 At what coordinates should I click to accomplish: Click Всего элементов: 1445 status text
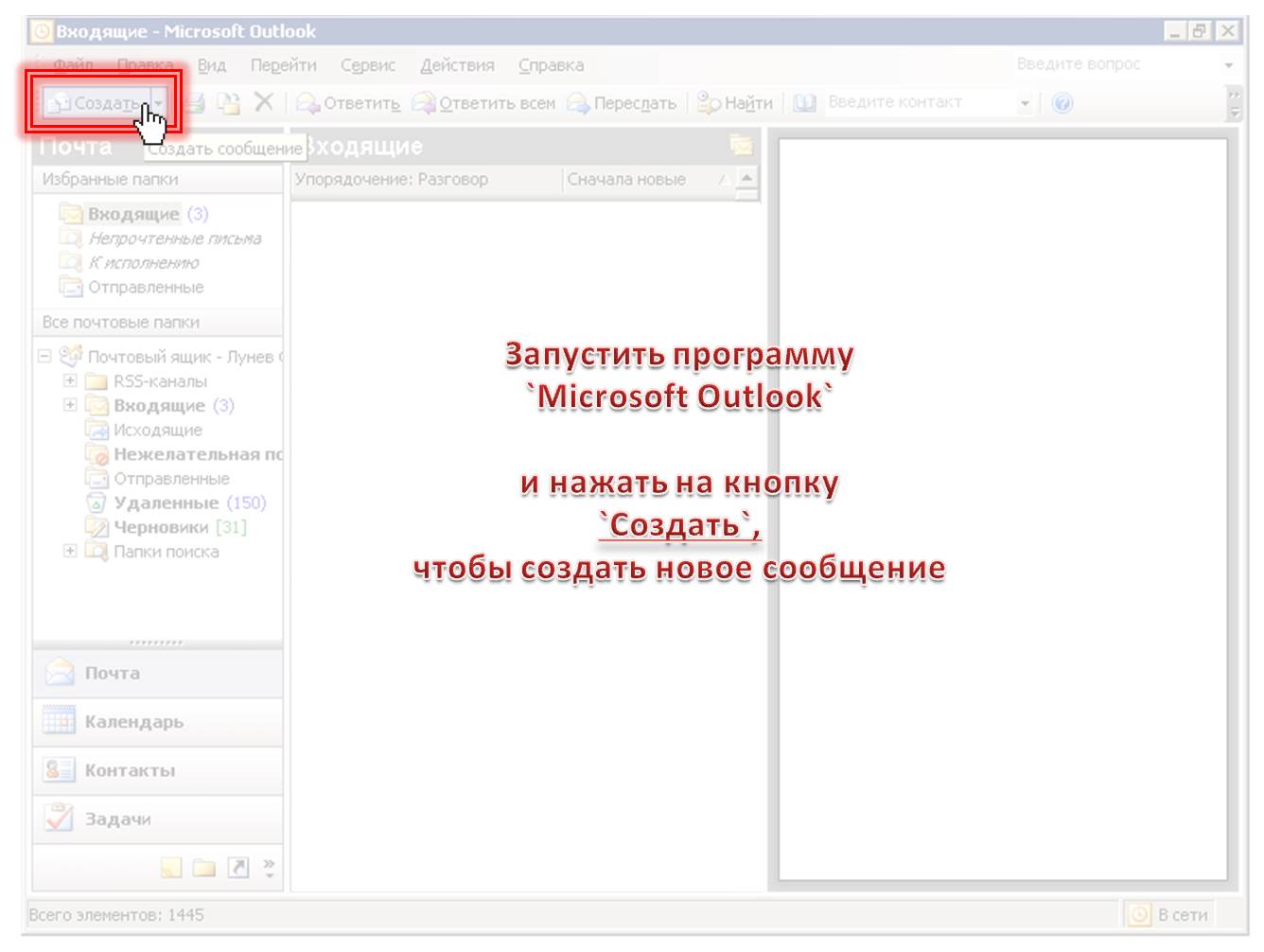click(116, 915)
